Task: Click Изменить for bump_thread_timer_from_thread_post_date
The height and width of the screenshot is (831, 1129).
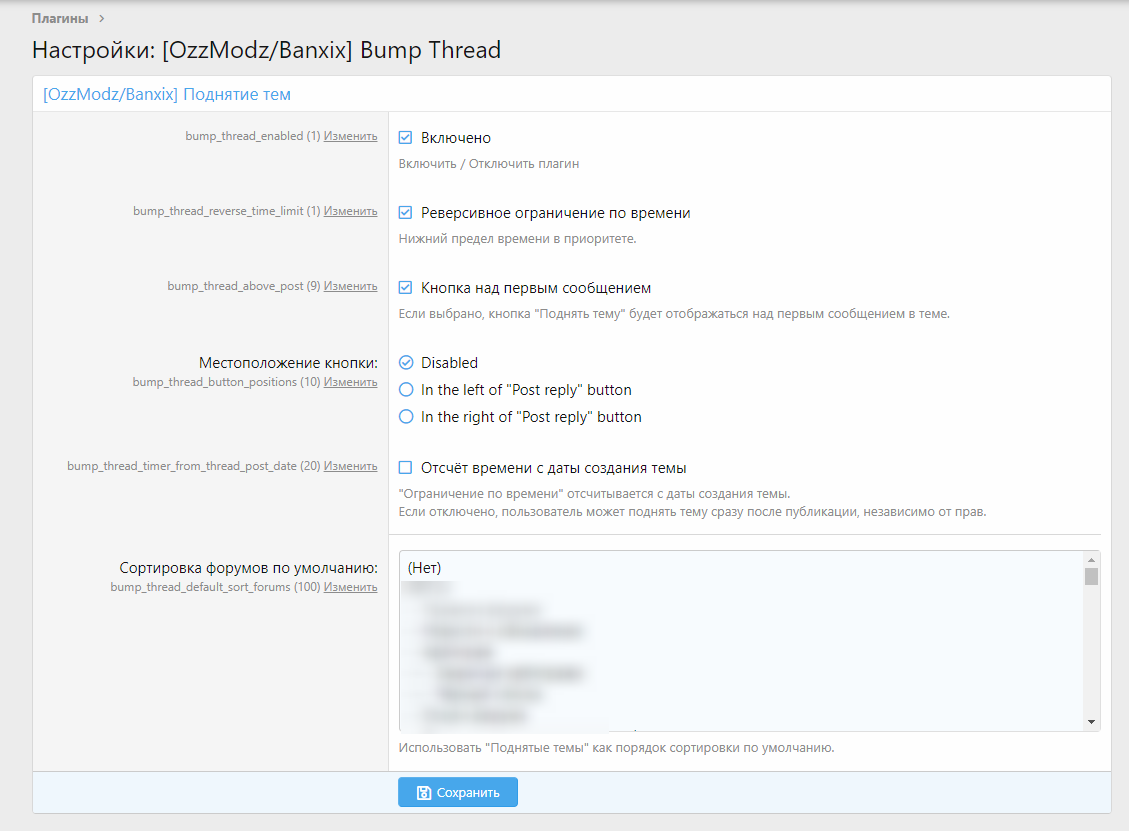Action: click(x=350, y=466)
